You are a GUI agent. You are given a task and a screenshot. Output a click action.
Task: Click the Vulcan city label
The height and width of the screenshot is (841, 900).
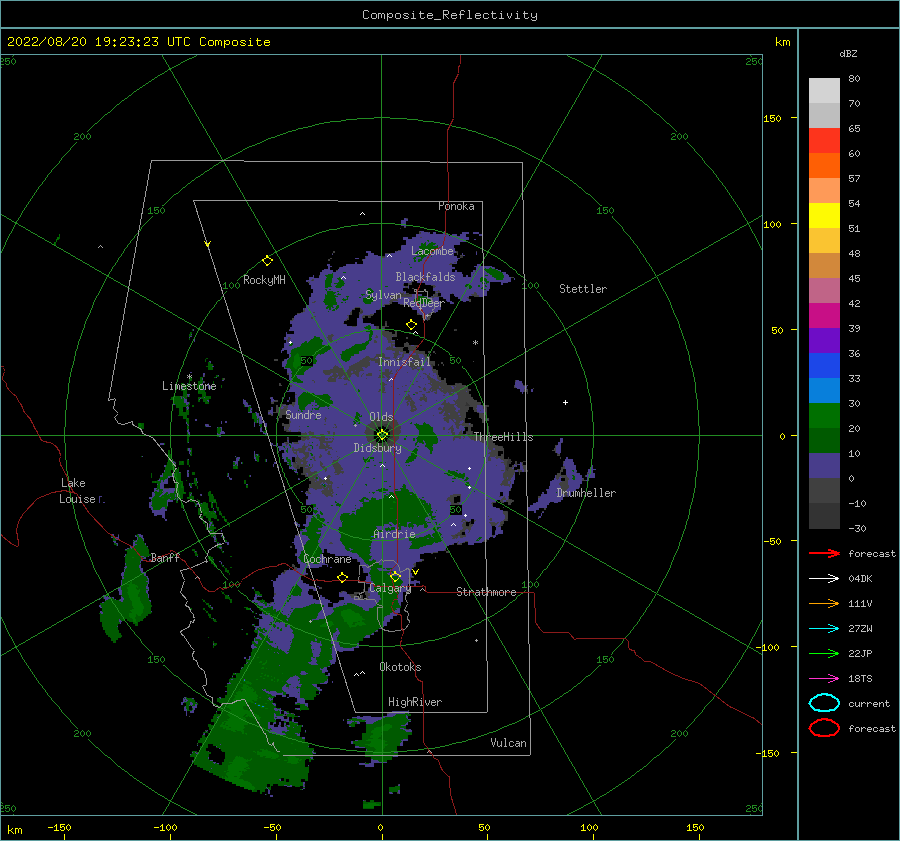coord(508,743)
